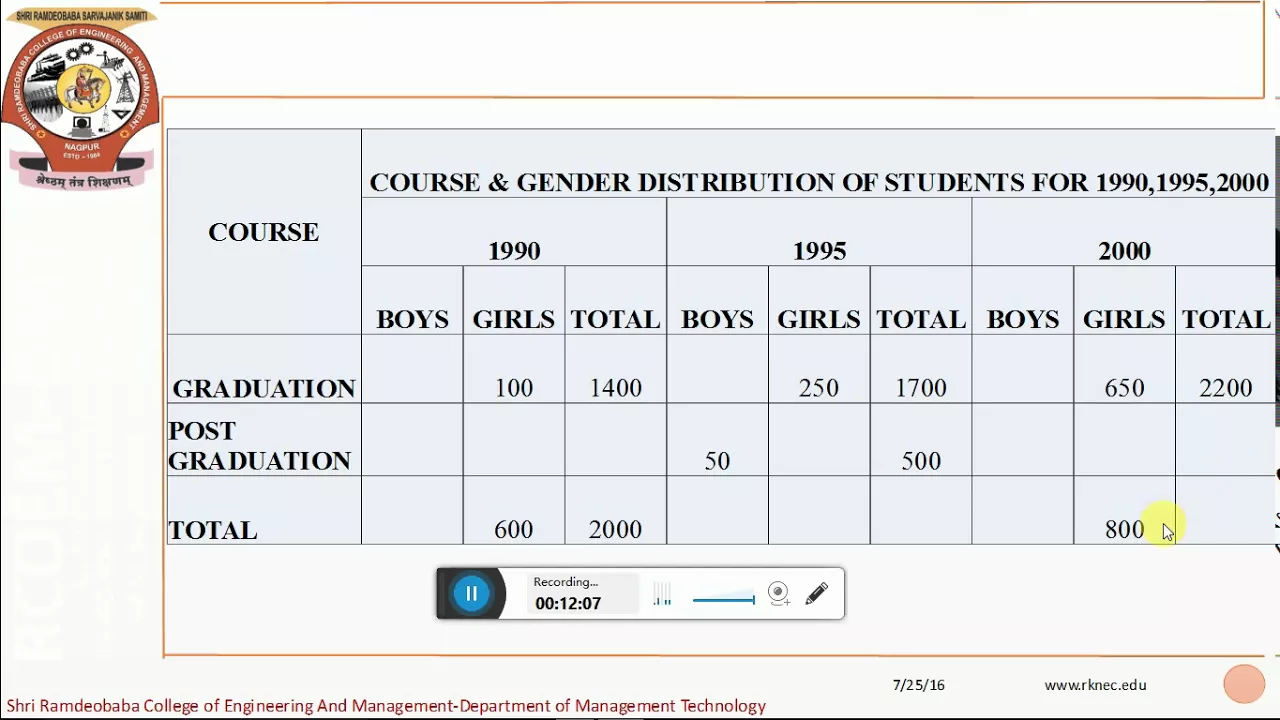Click the www.rknec.edu footer text
This screenshot has width=1280, height=720.
pyautogui.click(x=1095, y=685)
